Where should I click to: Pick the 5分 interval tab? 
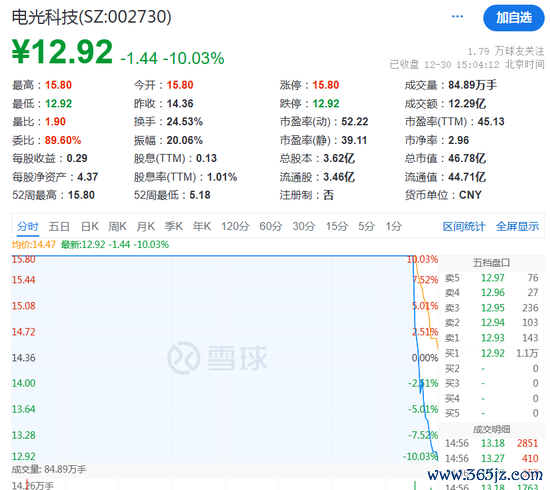pyautogui.click(x=367, y=226)
